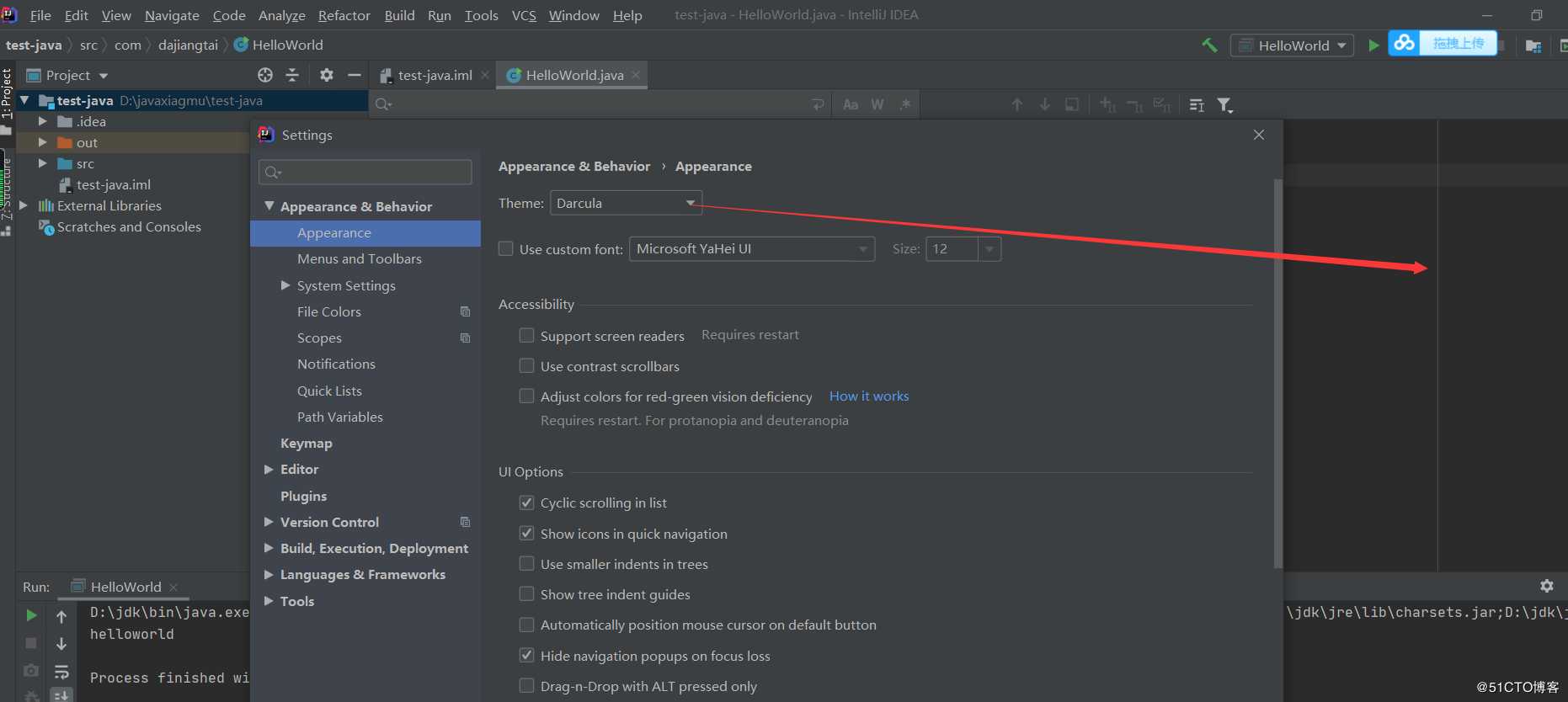
Task: Click the Settings dialog vertical scrollbar
Action: pos(1277,373)
